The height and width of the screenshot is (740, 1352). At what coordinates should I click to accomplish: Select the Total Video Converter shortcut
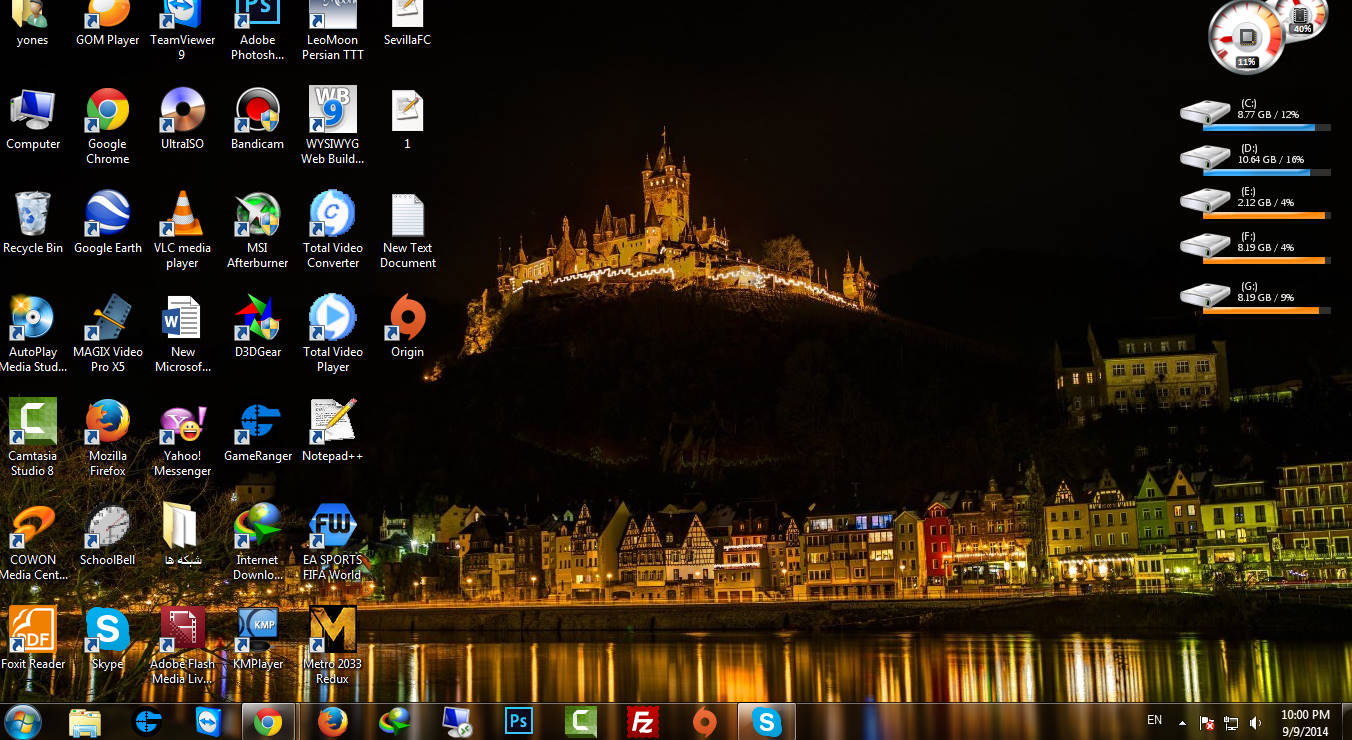[x=333, y=230]
